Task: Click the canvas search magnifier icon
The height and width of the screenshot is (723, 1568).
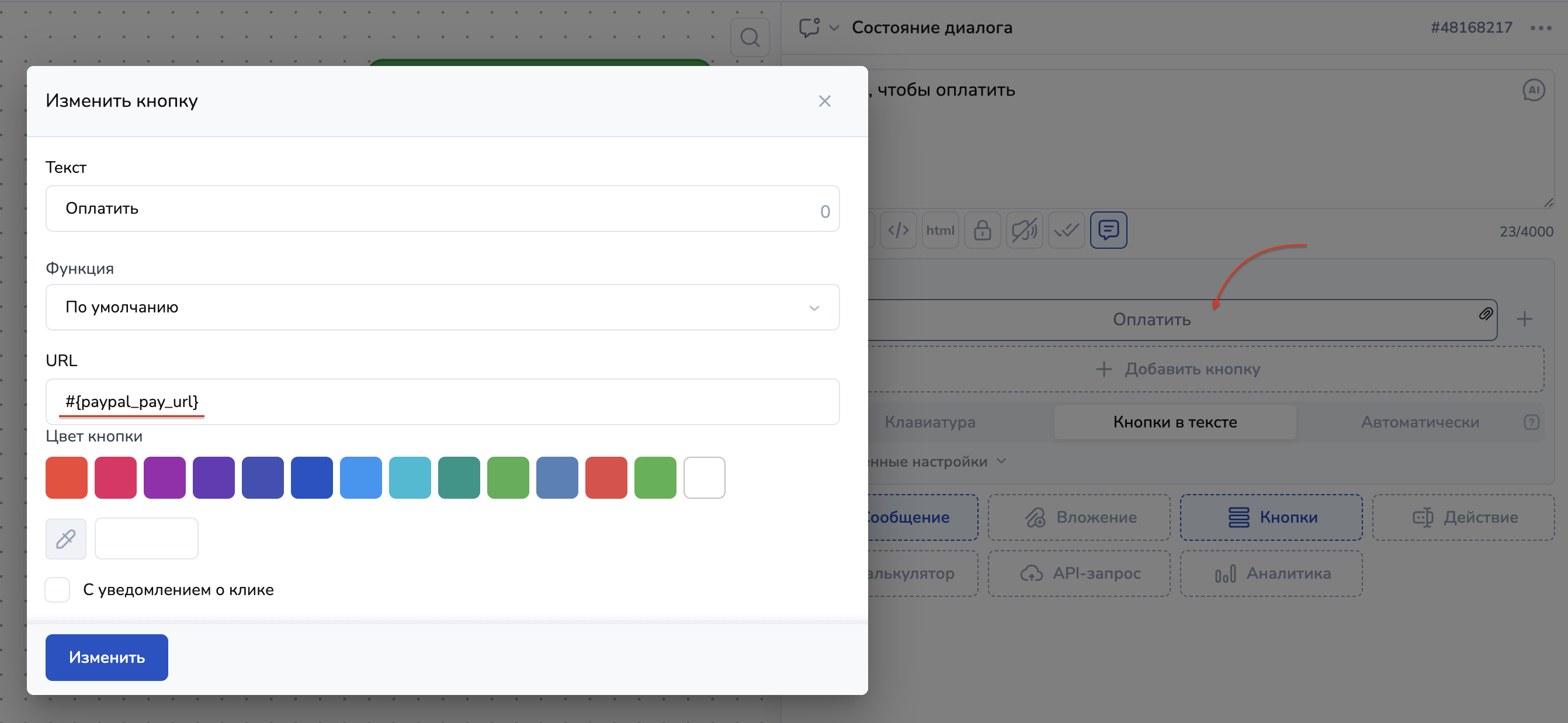Action: click(x=750, y=38)
